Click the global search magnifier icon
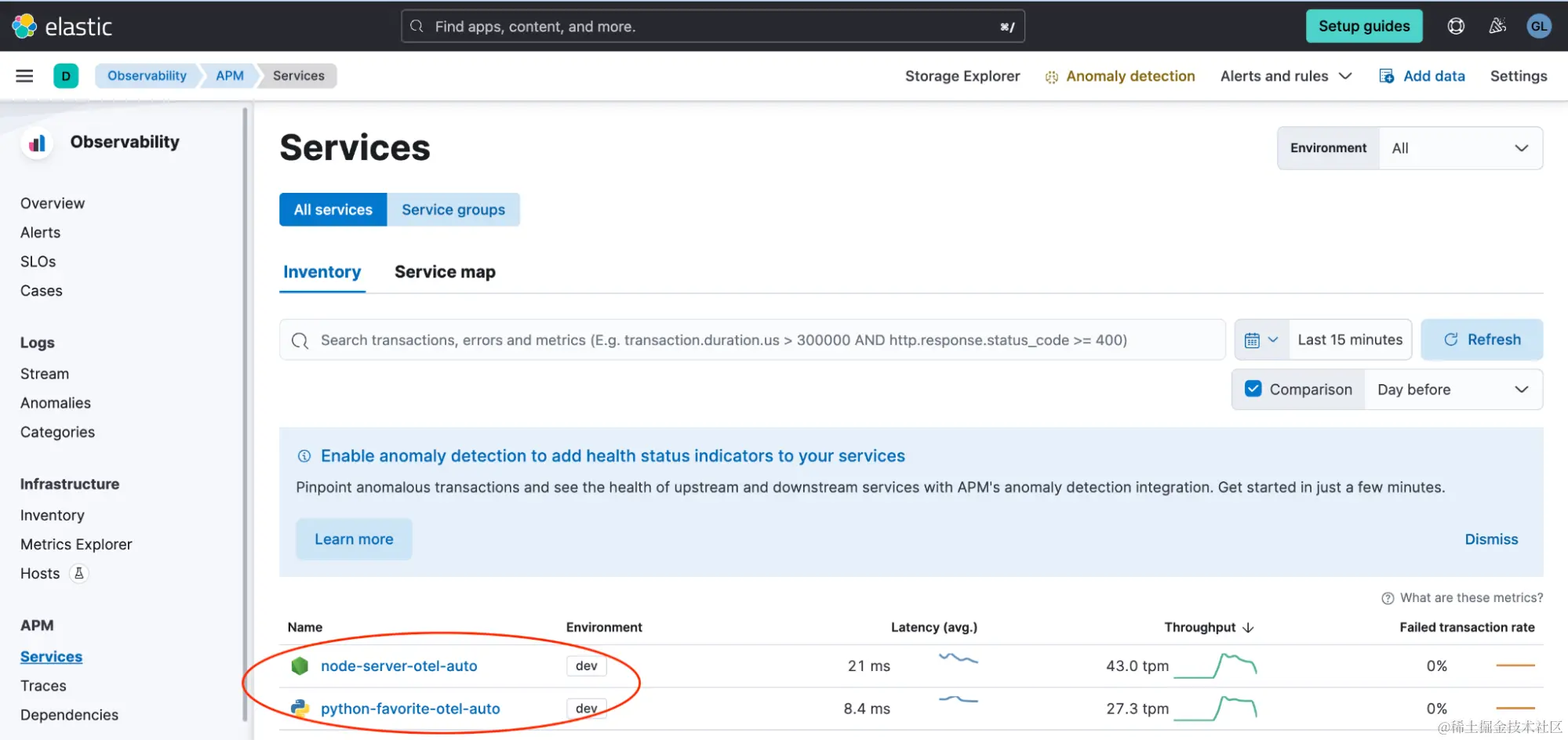1568x740 pixels. tap(417, 27)
